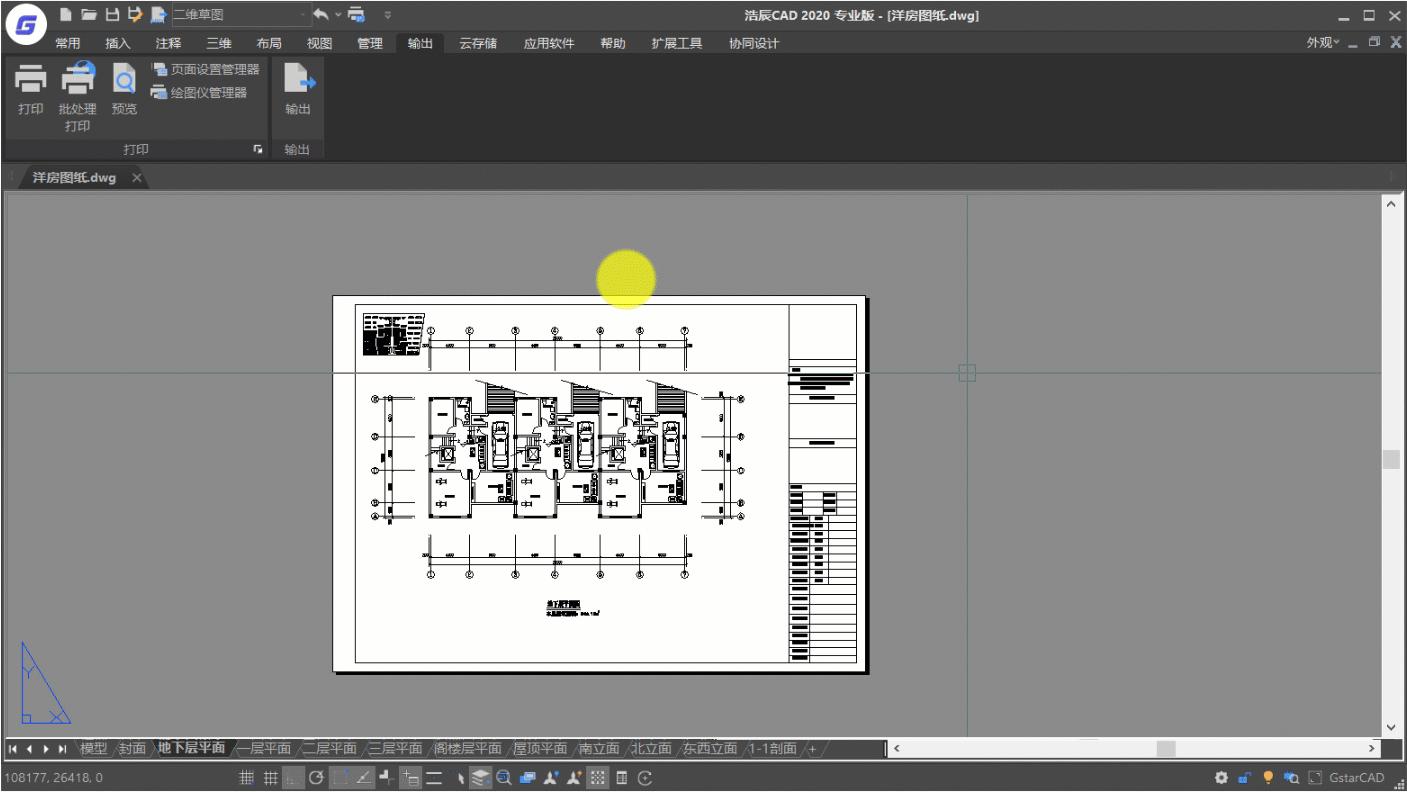Select the 一层平面 layout tab

point(264,748)
